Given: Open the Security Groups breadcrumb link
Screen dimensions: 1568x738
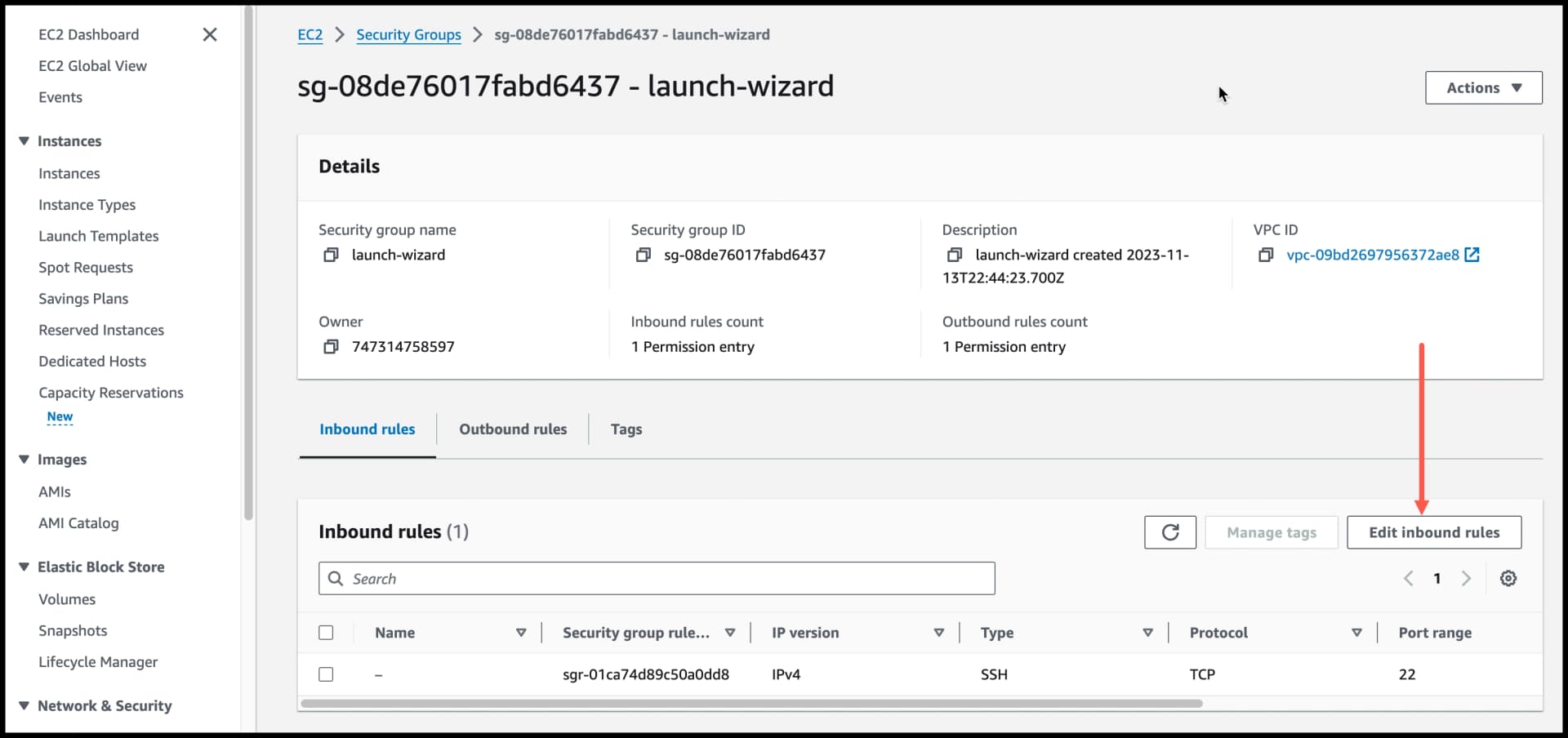Looking at the screenshot, I should coord(408,34).
